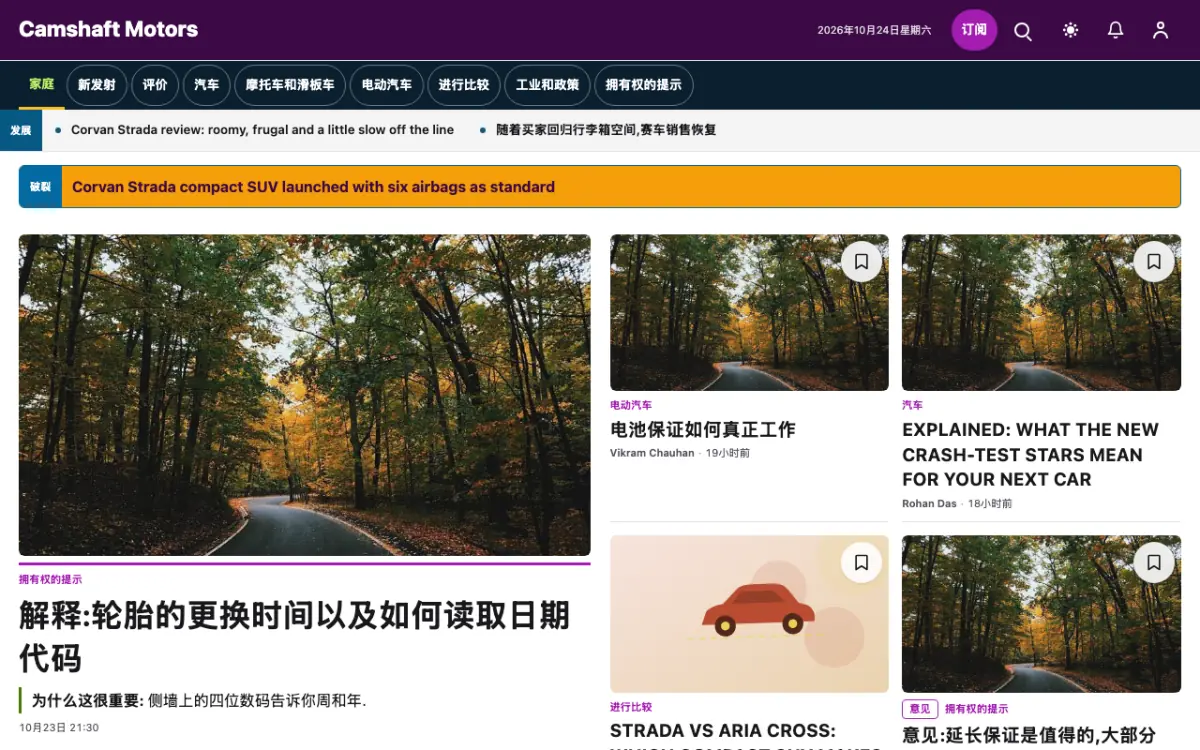Click the 进行比较 category label on card
Image resolution: width=1200 pixels, height=750 pixels.
tap(631, 707)
